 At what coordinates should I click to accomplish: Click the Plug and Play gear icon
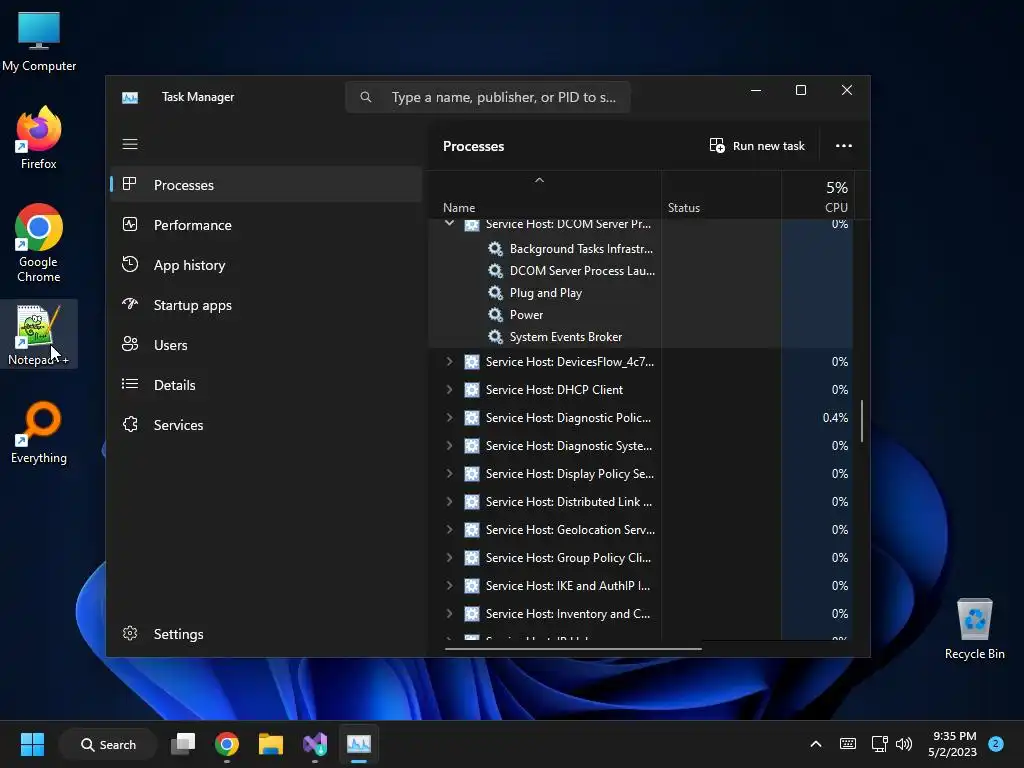(496, 293)
